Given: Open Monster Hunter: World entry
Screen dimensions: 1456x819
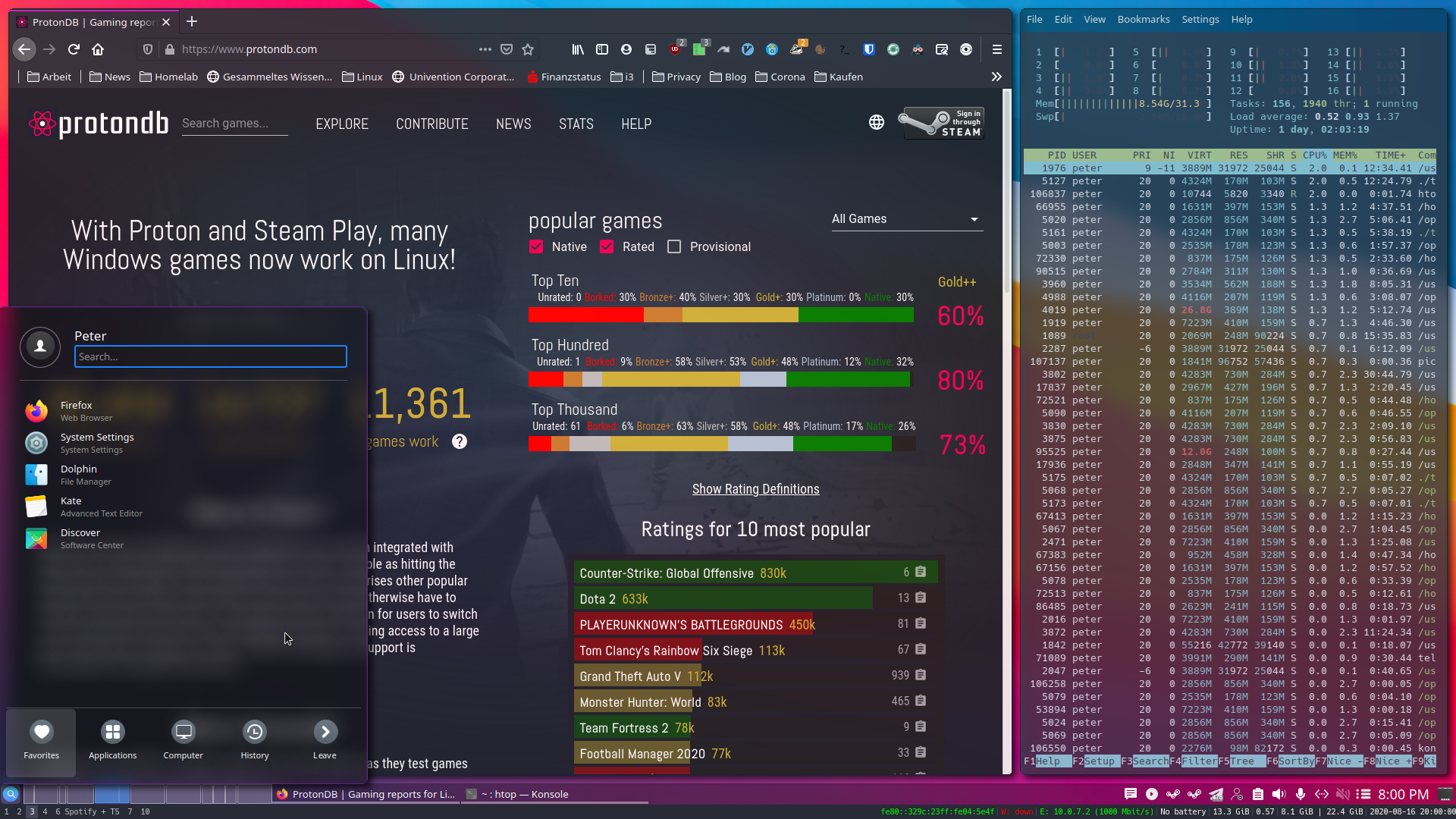Looking at the screenshot, I should pos(640,702).
